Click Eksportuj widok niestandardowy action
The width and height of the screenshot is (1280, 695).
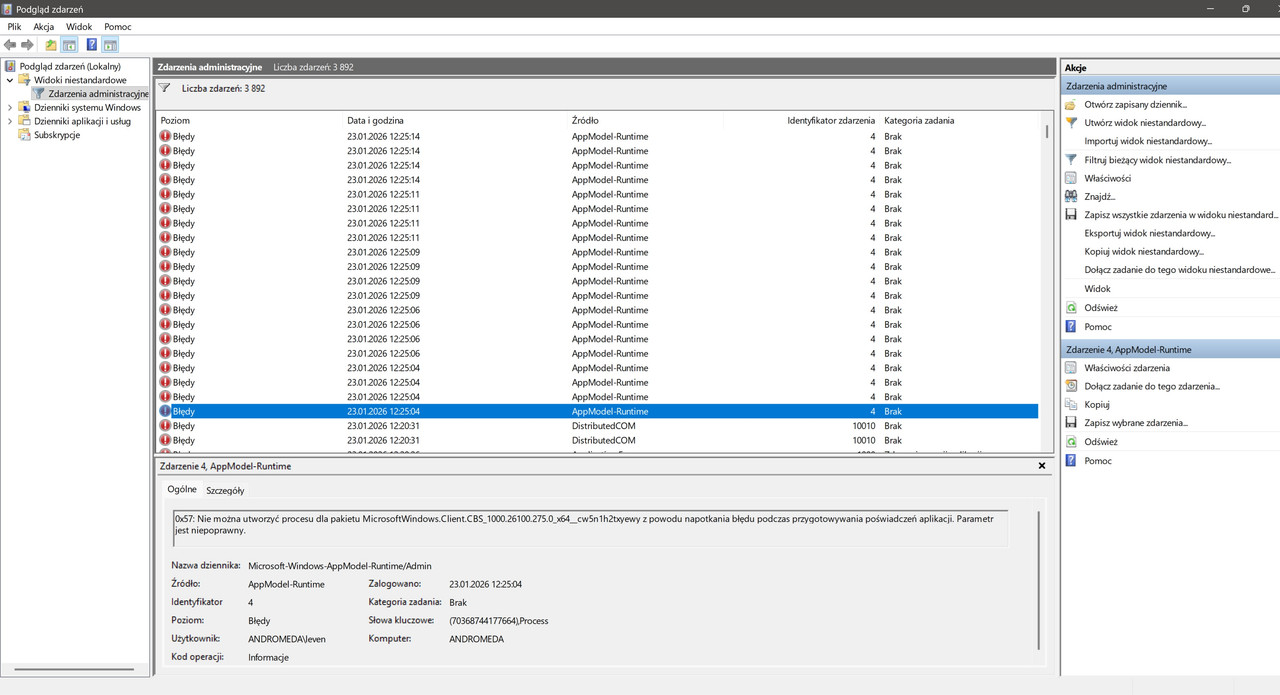[1150, 233]
